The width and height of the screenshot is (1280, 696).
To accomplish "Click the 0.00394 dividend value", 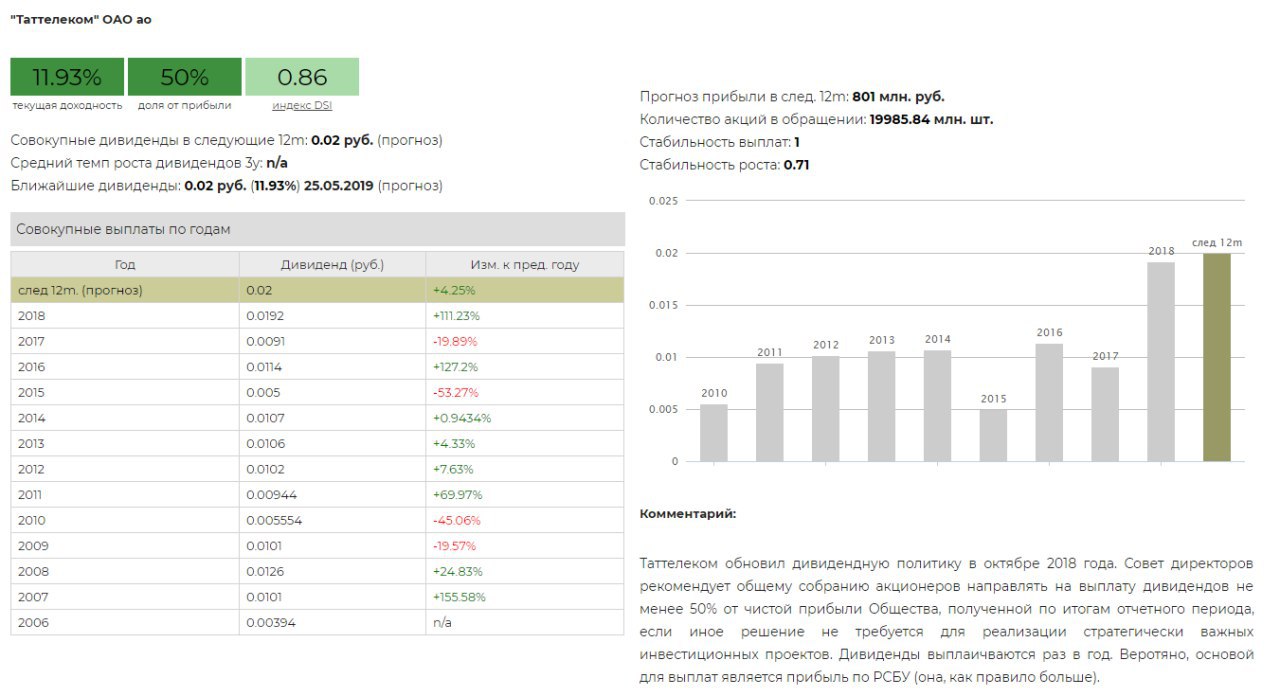I will (x=271, y=622).
